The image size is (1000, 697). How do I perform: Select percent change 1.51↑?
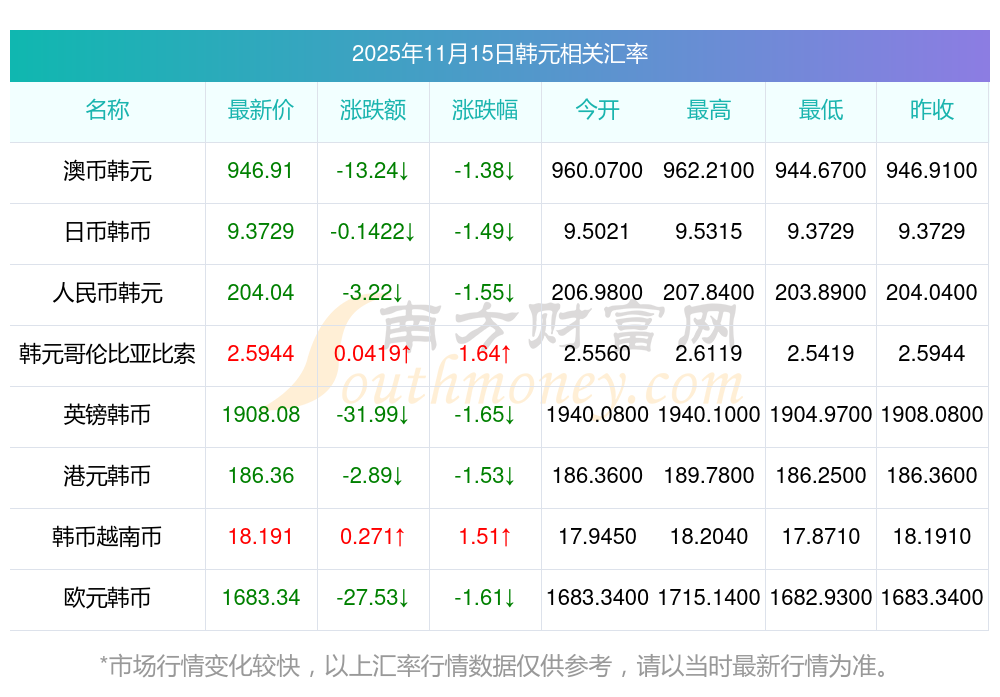tap(485, 536)
